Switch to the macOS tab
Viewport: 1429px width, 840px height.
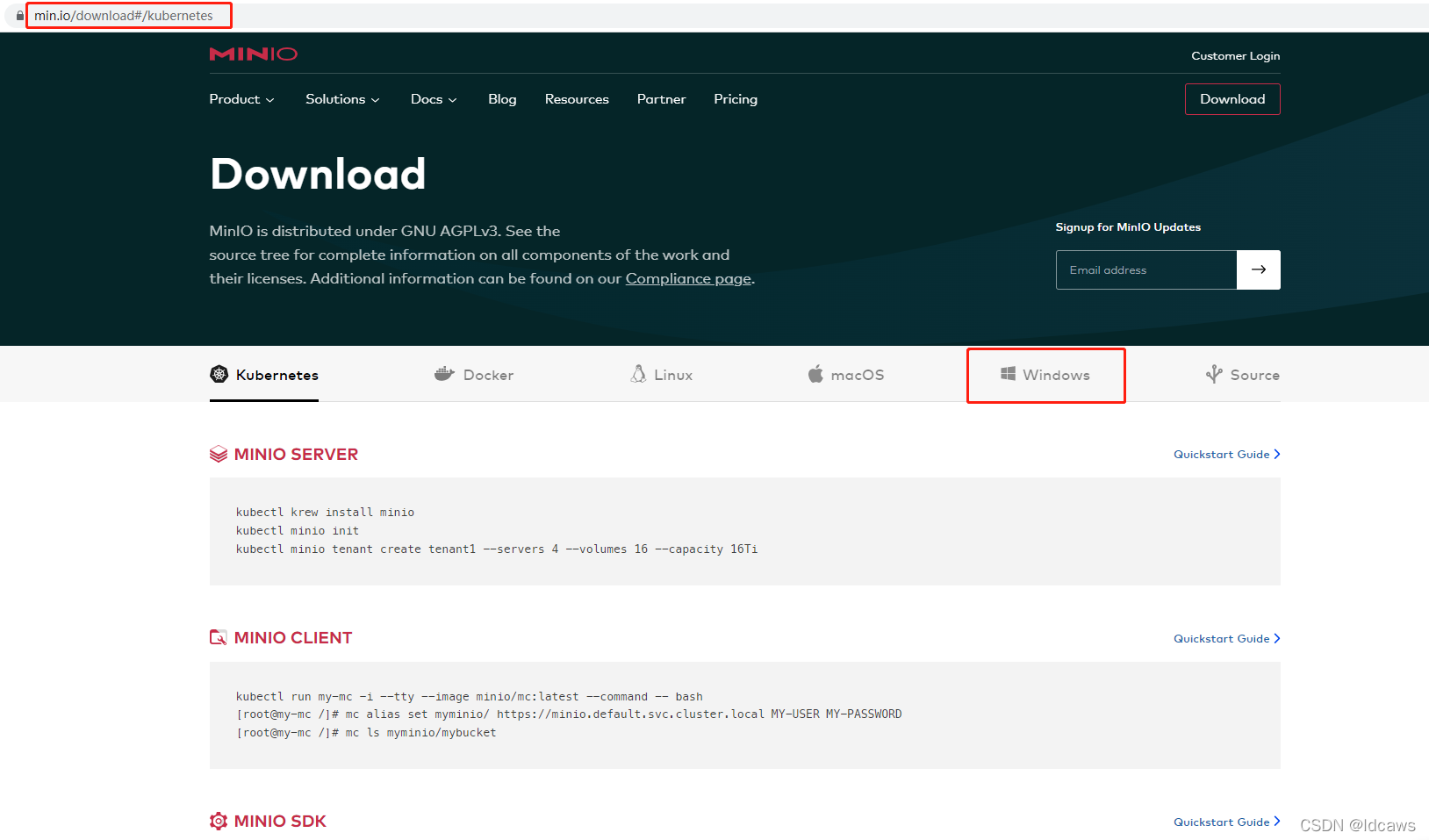click(x=846, y=375)
